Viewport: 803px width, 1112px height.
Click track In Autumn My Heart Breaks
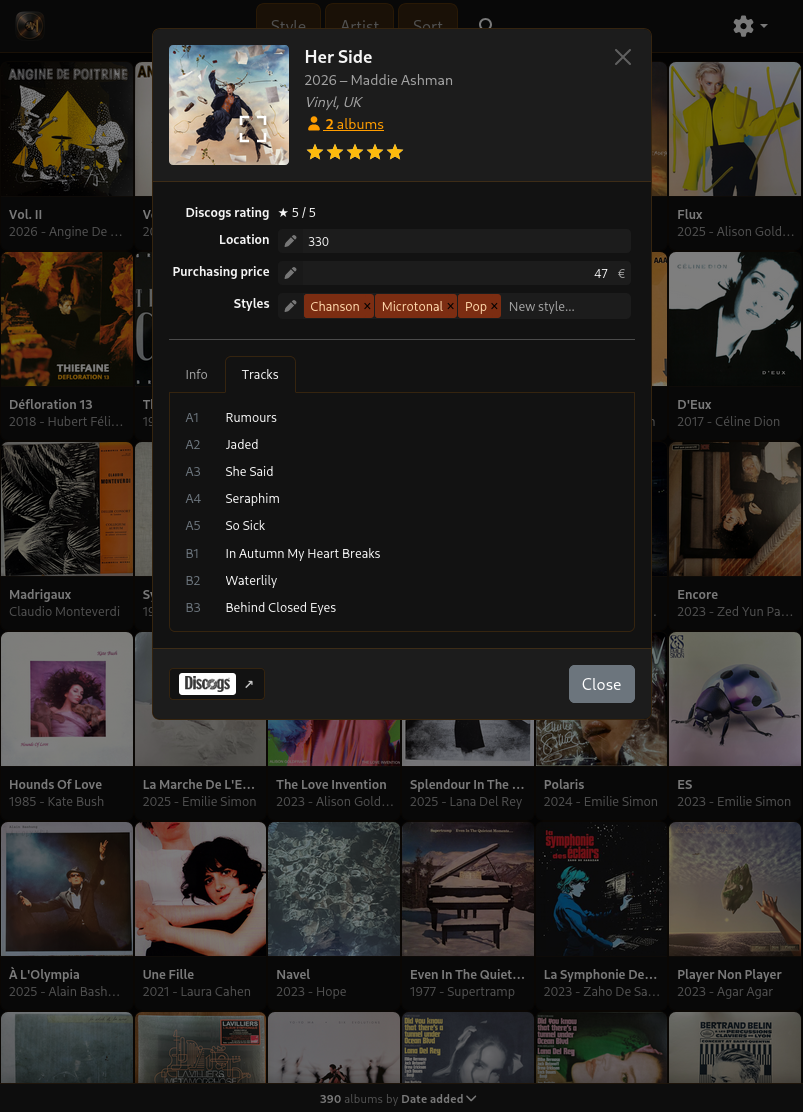[303, 553]
